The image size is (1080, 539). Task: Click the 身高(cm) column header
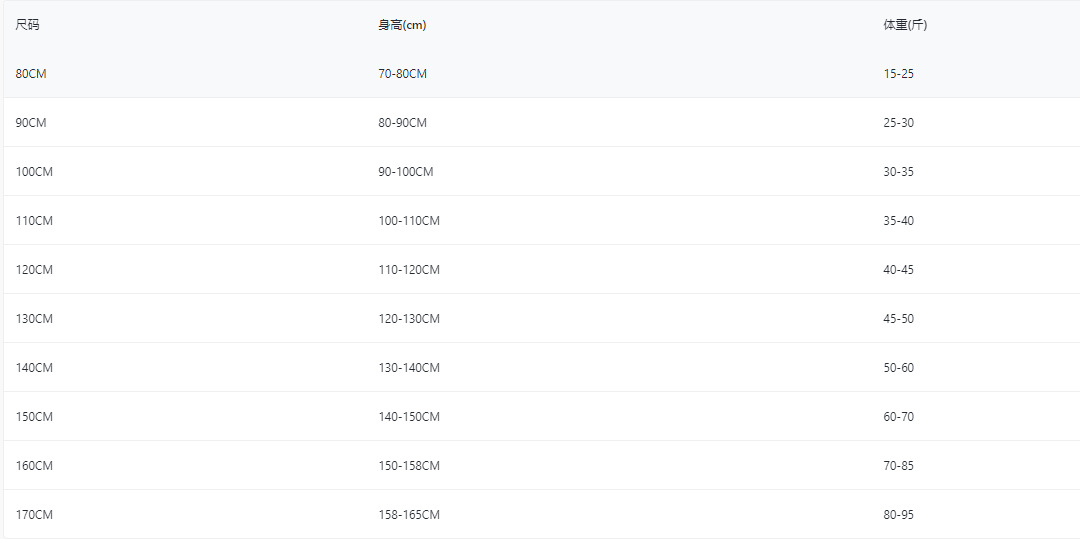coord(402,25)
